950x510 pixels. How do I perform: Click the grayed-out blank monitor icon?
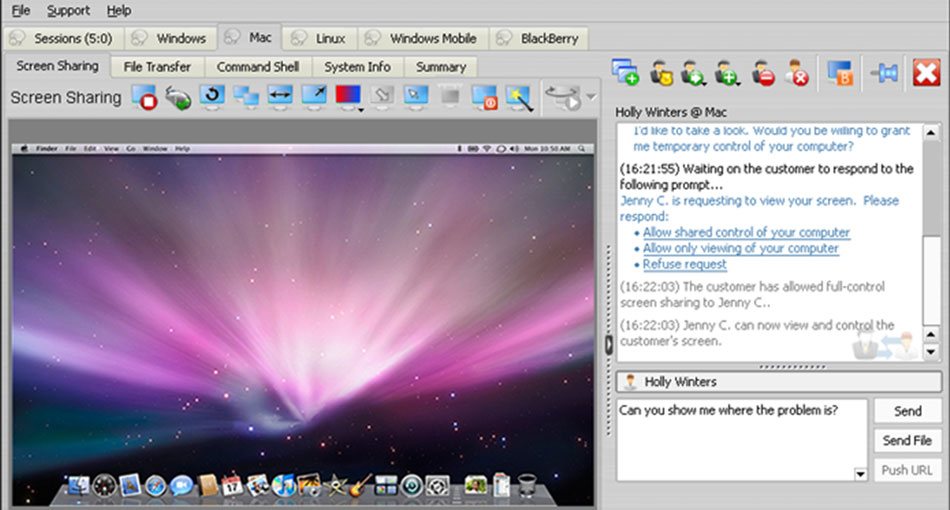pyautogui.click(x=450, y=96)
